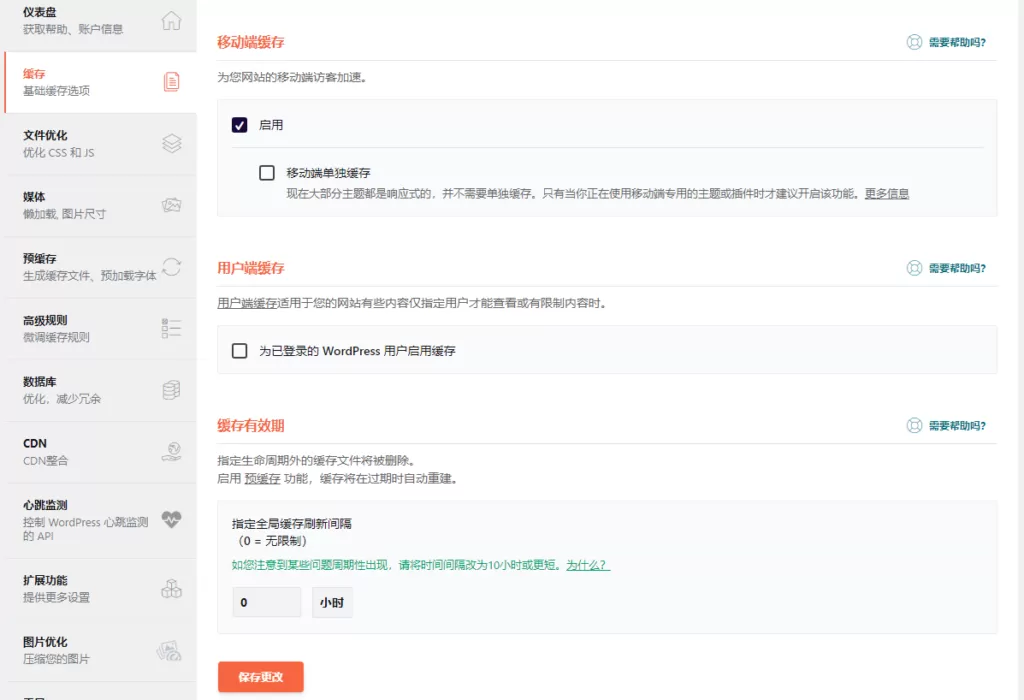
Task: Click the 数据库 database icon
Action: point(172,390)
